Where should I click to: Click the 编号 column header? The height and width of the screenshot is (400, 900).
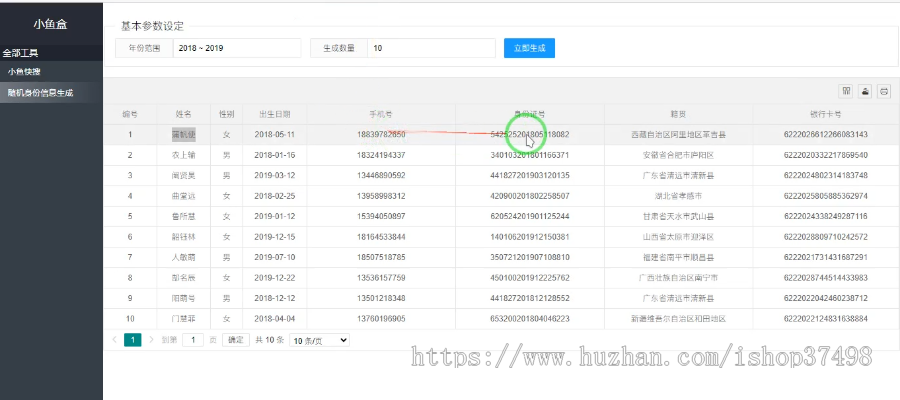tap(130, 114)
